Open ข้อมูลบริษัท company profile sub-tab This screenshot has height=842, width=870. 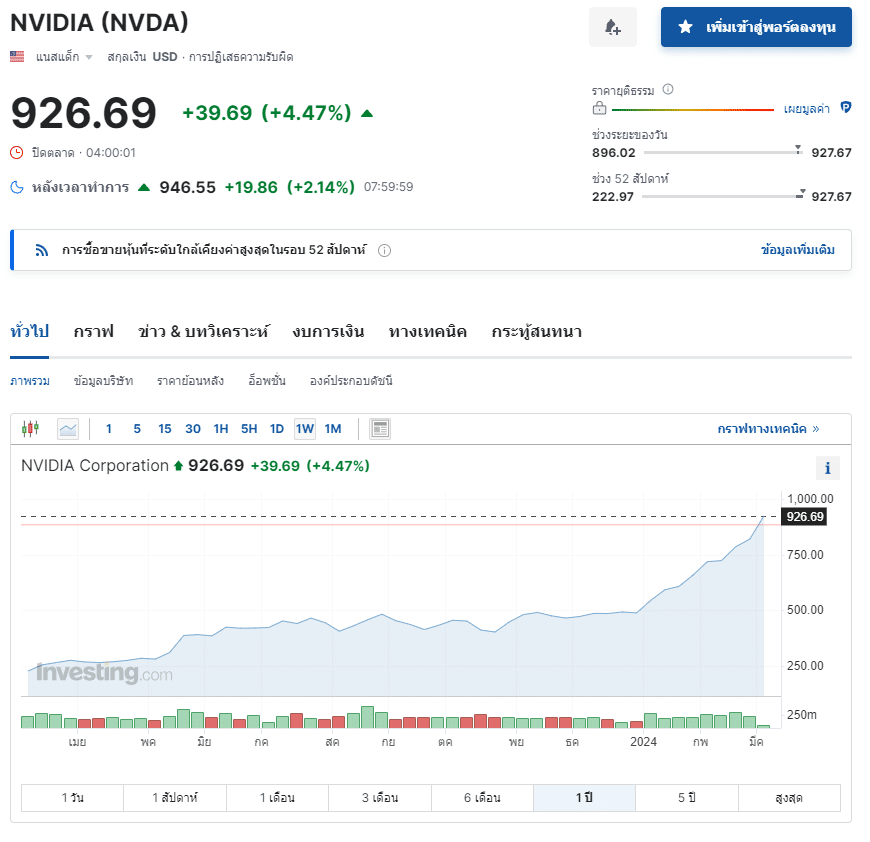pos(103,381)
